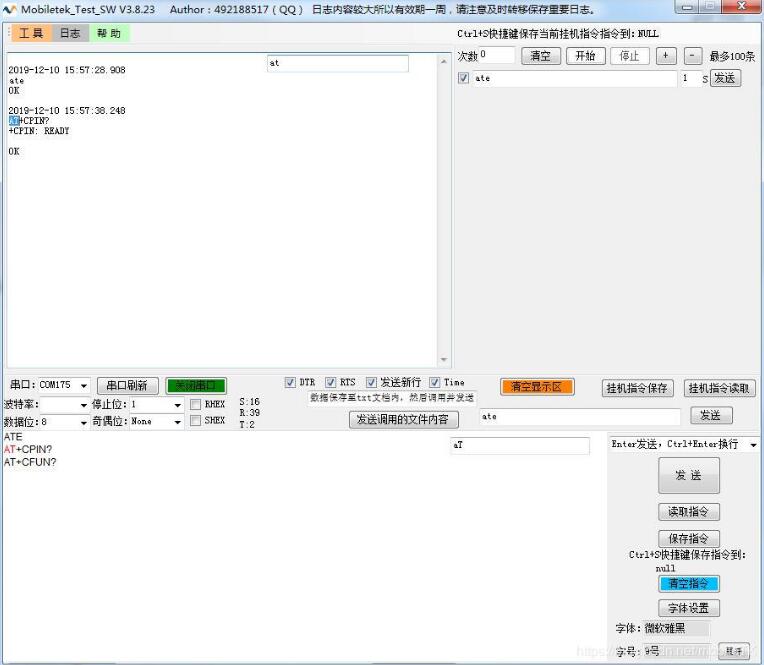Click the 挂机指令保存 button

(x=637, y=388)
